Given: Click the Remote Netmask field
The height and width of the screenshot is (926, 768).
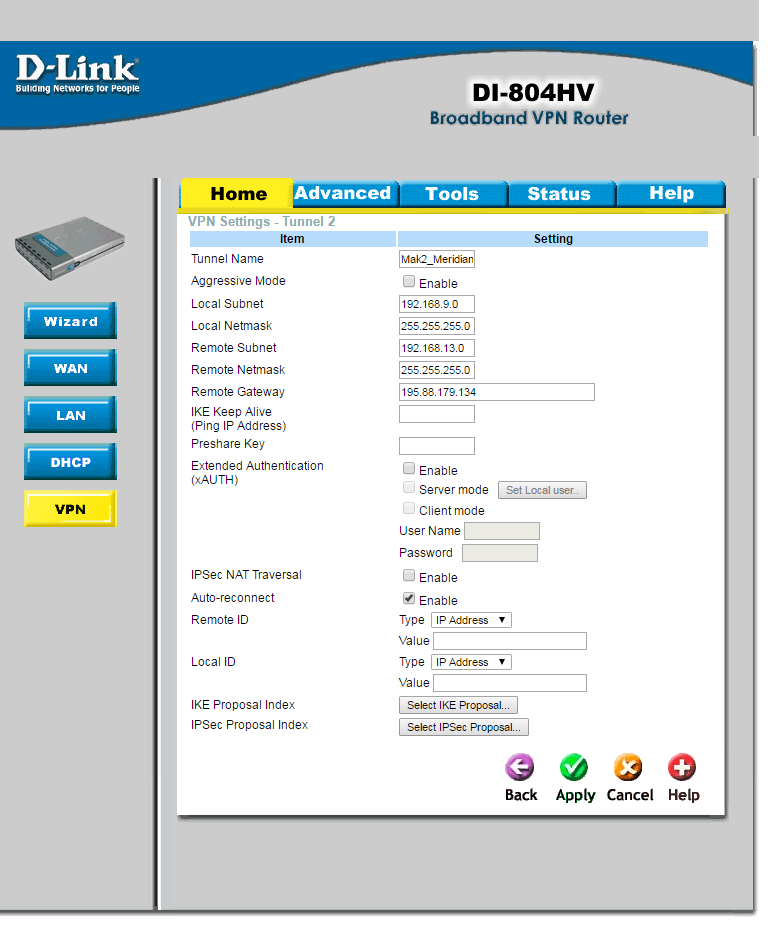Looking at the screenshot, I should tap(437, 370).
